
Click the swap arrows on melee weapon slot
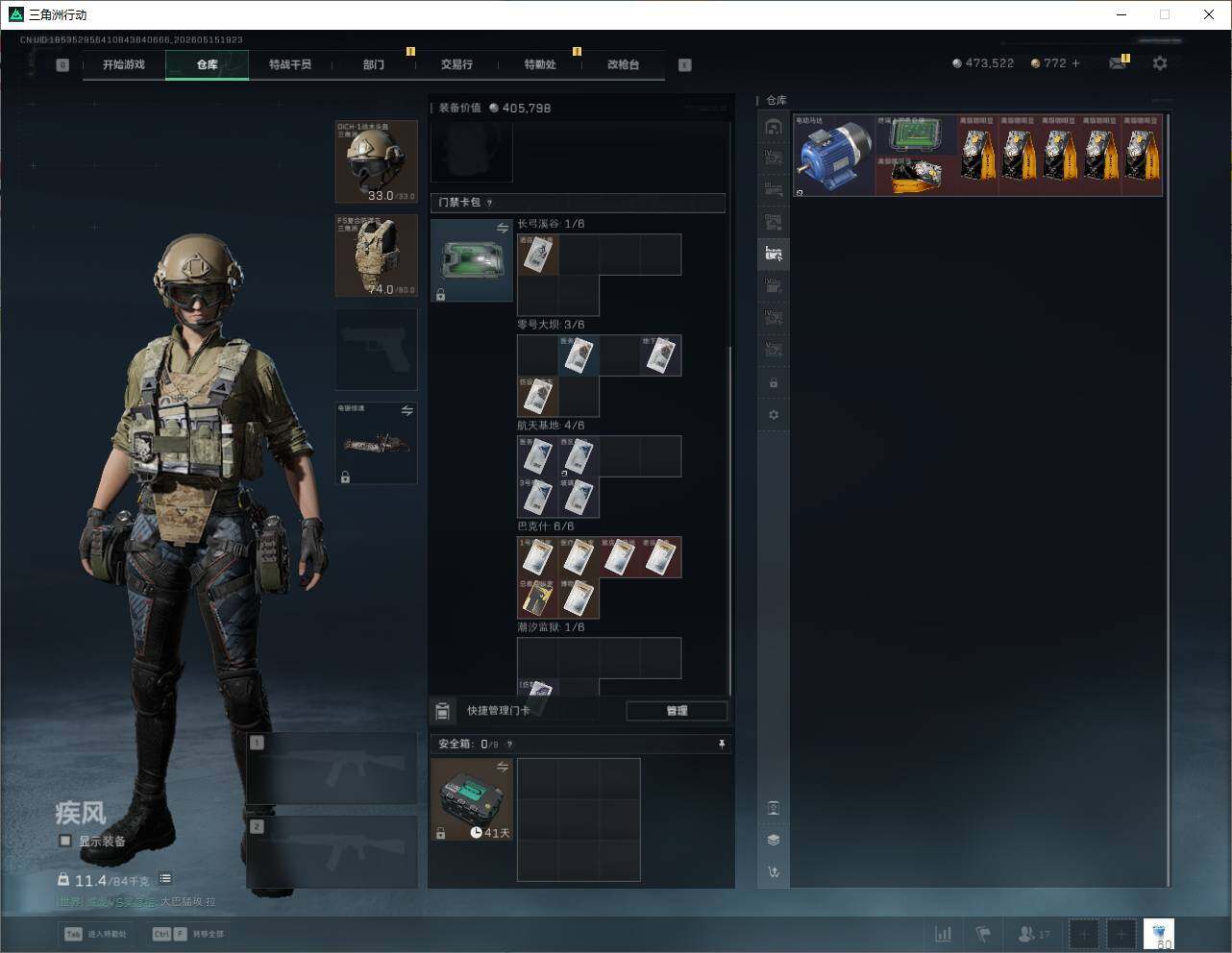click(407, 411)
